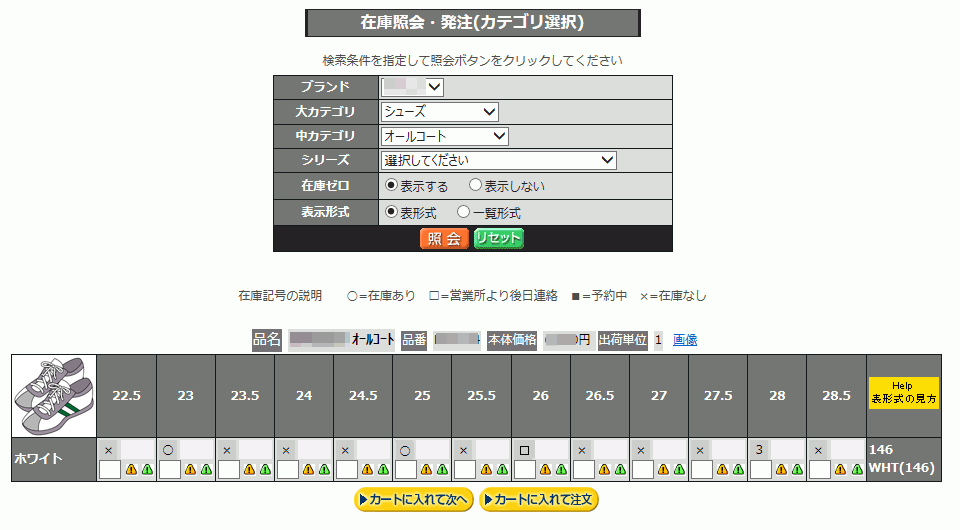
Task: Open the 画像 image link
Action: pyautogui.click(x=685, y=340)
